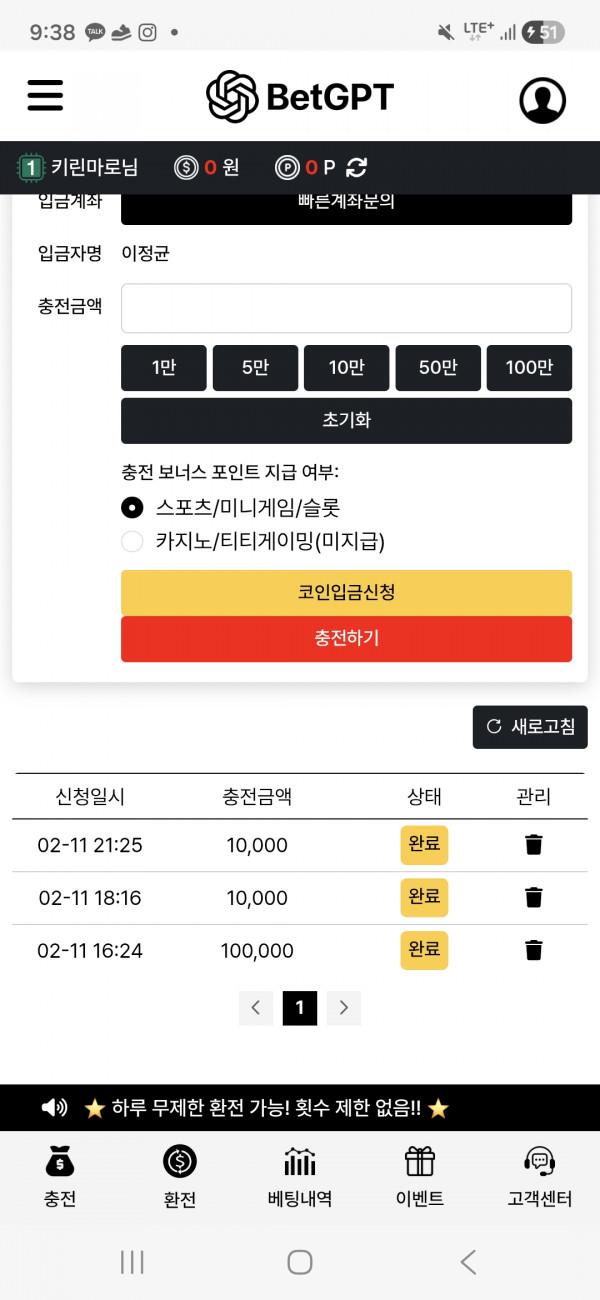Open the user profile icon
Screen dimensions: 600x1300
tap(542, 100)
